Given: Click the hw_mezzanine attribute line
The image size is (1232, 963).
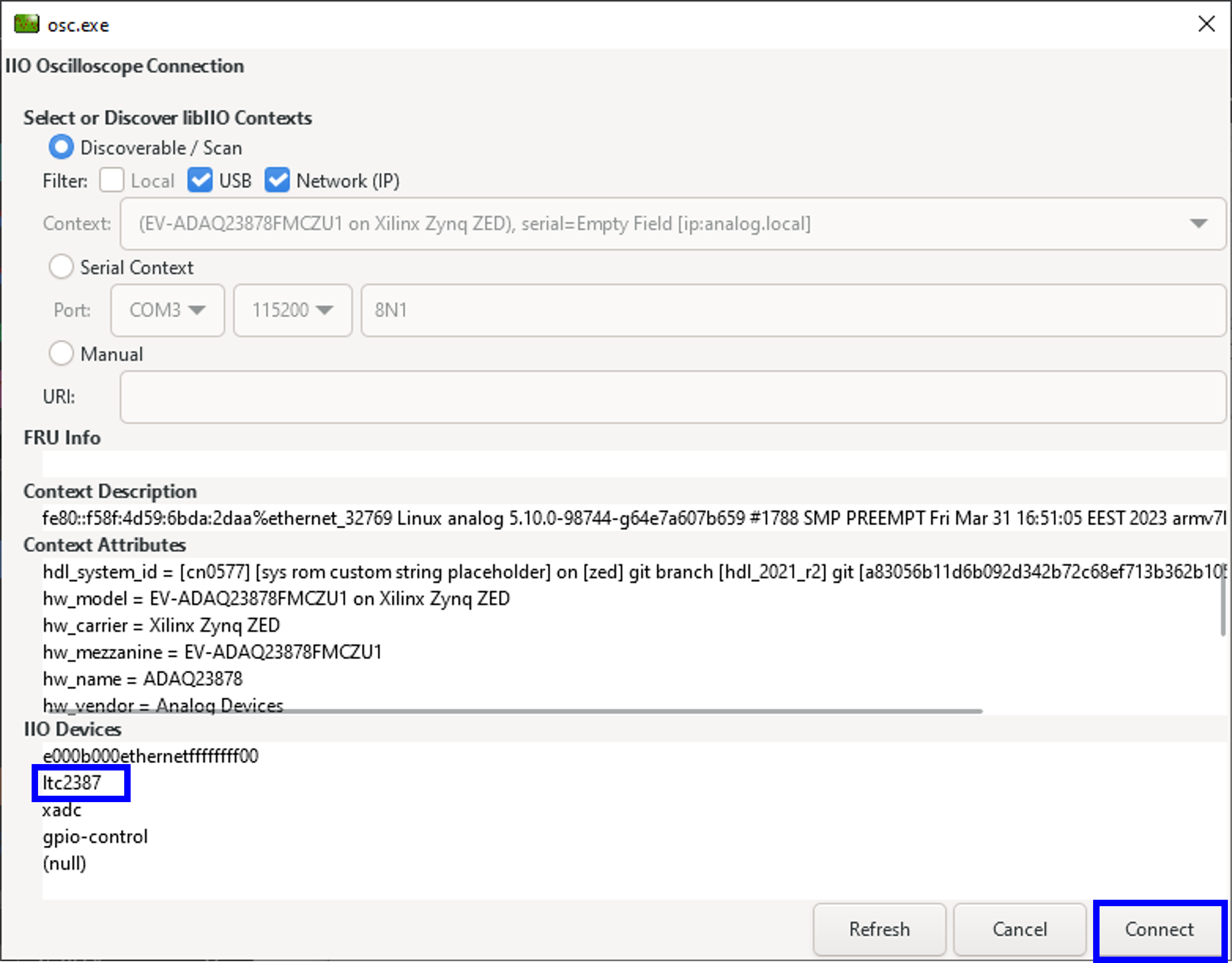Looking at the screenshot, I should (x=213, y=652).
